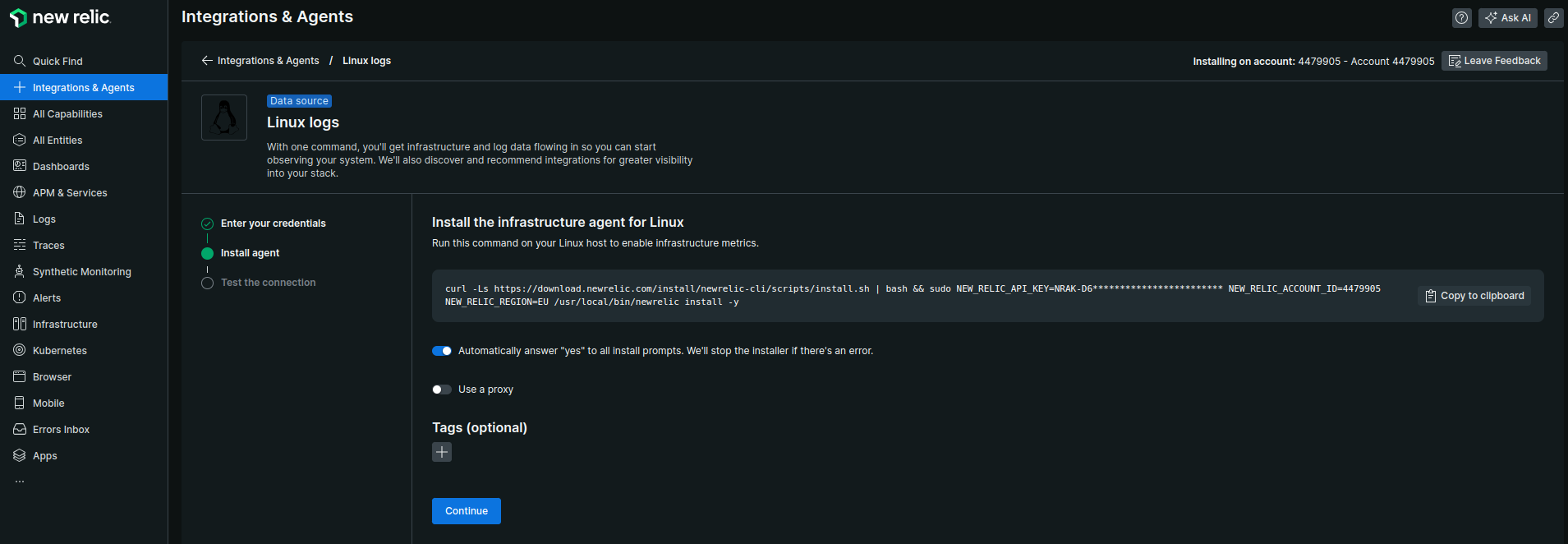Click the Kubernetes sidebar icon
The image size is (1568, 544).
pos(20,350)
